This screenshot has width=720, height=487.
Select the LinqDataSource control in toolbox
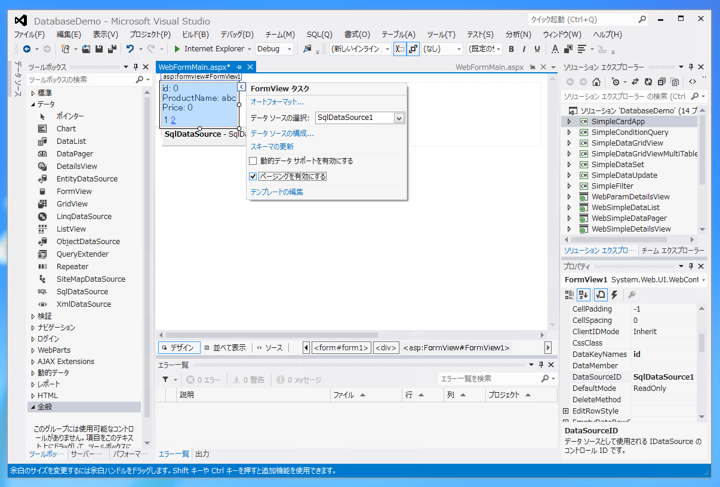(x=84, y=216)
